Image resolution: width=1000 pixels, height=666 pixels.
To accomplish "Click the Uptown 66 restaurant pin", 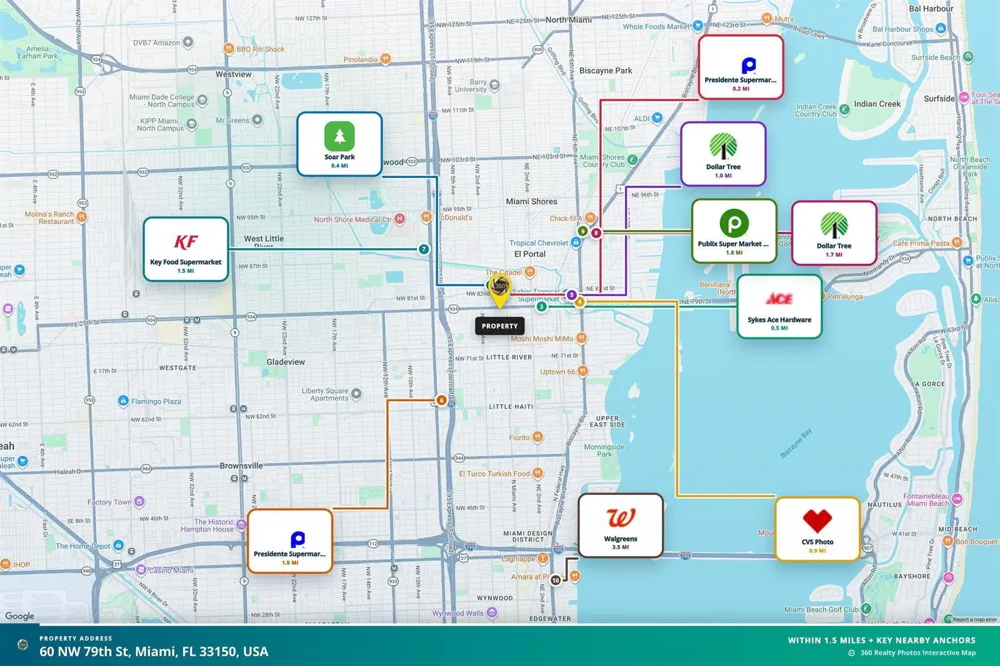I will click(x=582, y=371).
